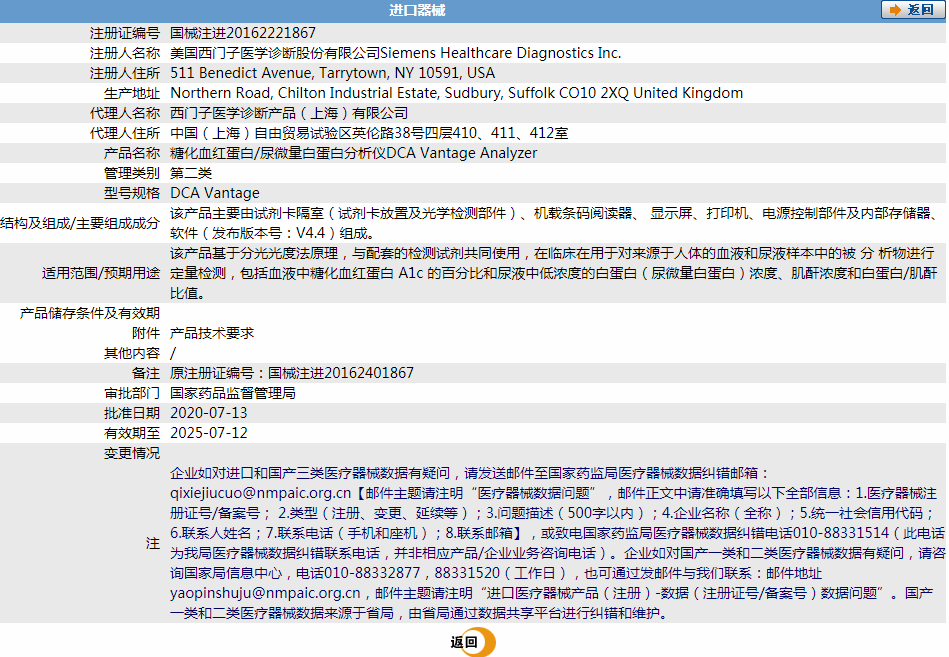Screen dimensions: 949x657
Task: Open the 产品技术要求 attachment link
Action: [x=212, y=333]
